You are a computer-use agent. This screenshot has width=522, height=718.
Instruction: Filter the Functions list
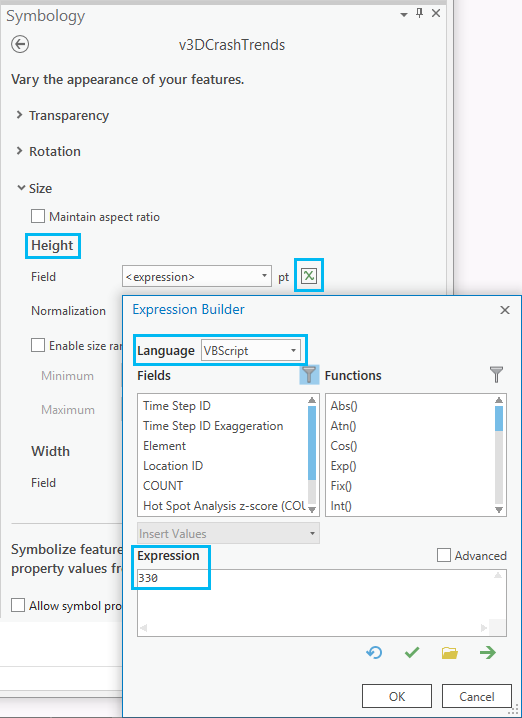(x=496, y=375)
